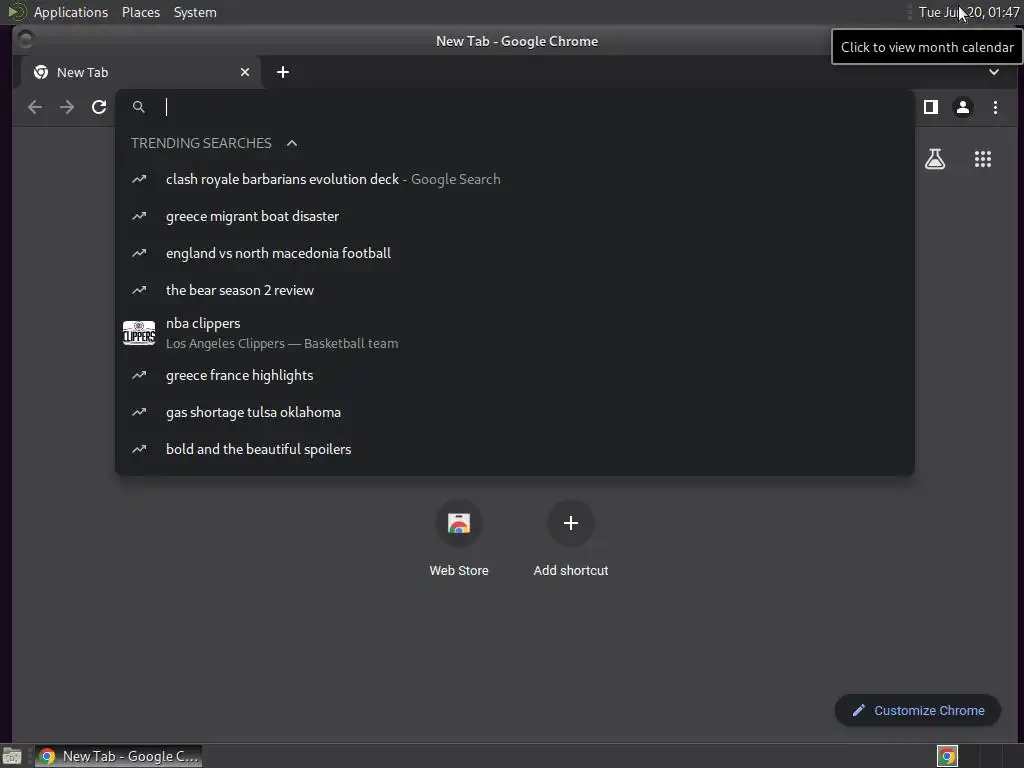Select suggestion gas shortage tulsa oklahoma
Screen dimensions: 1024x768
515,412
